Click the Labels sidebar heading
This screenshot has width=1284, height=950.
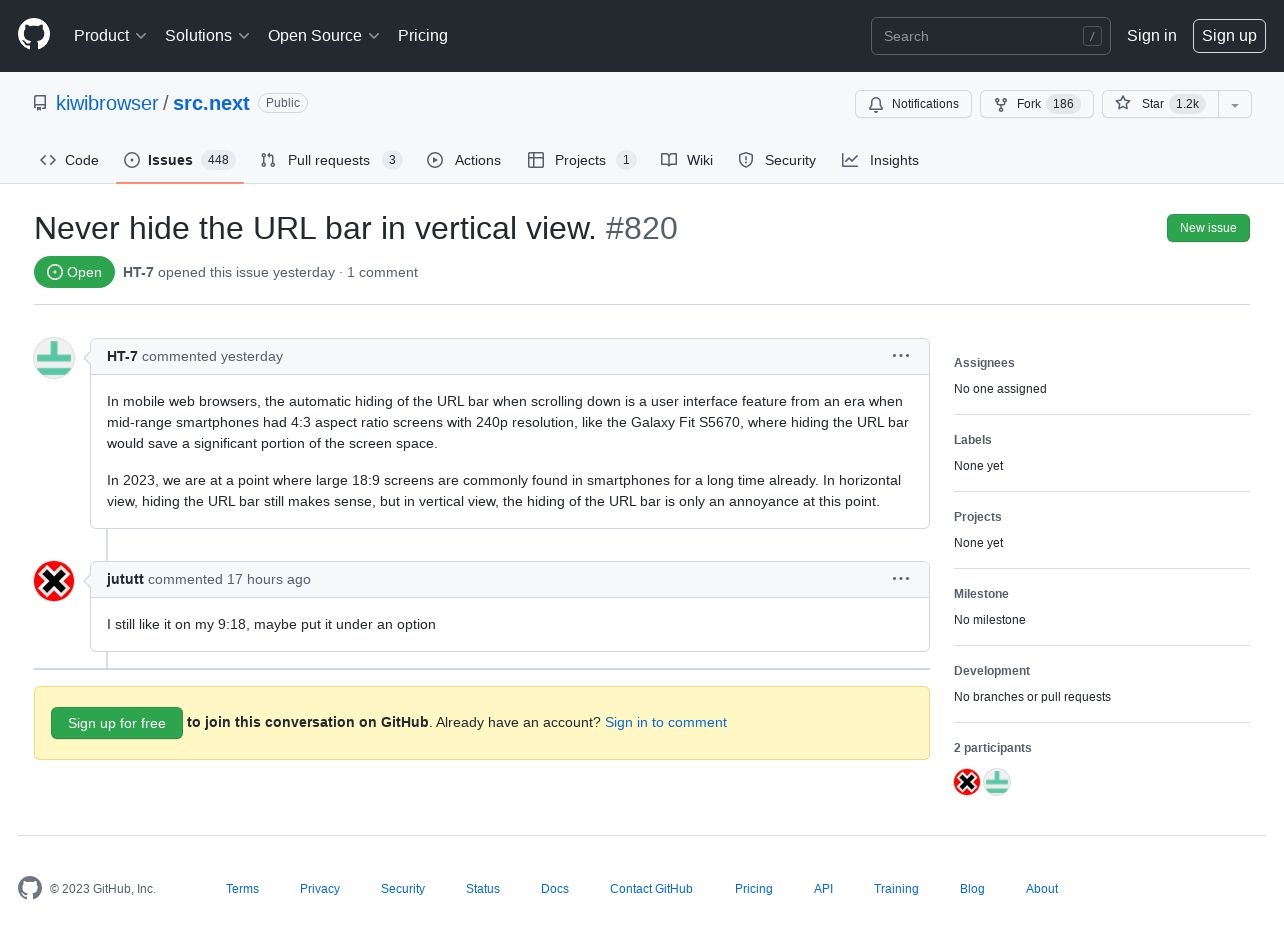coord(973,440)
